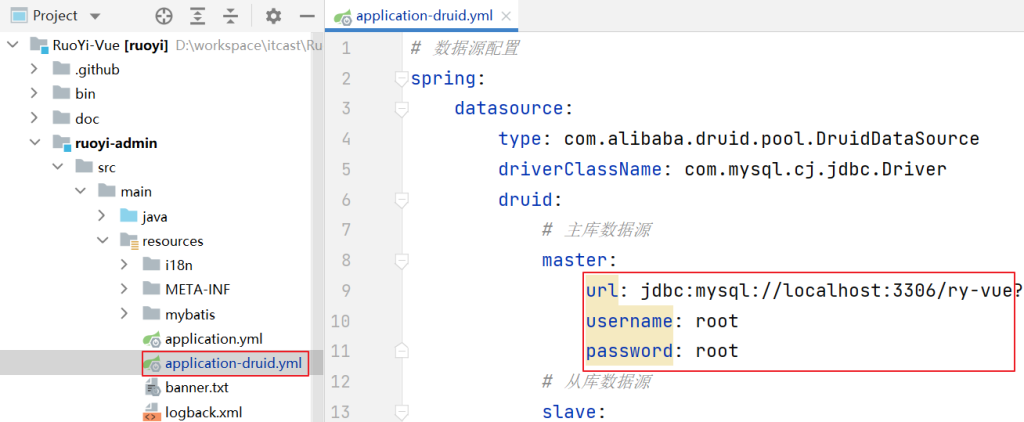Viewport: 1024px width, 422px height.
Task: Click the password value on line 11
Action: pyautogui.click(x=716, y=351)
